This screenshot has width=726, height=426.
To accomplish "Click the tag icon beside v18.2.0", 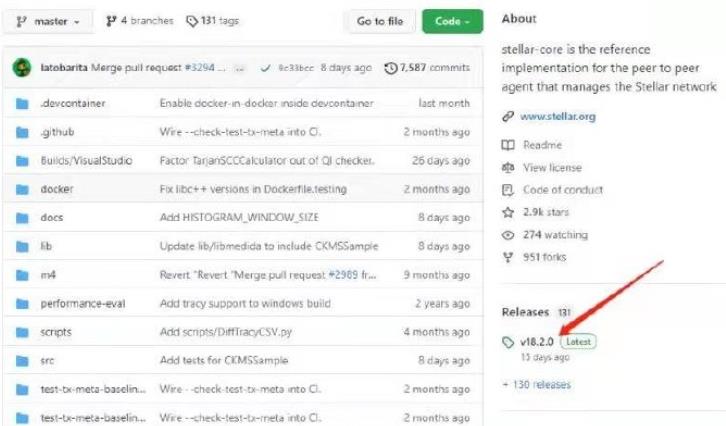I will click(508, 342).
